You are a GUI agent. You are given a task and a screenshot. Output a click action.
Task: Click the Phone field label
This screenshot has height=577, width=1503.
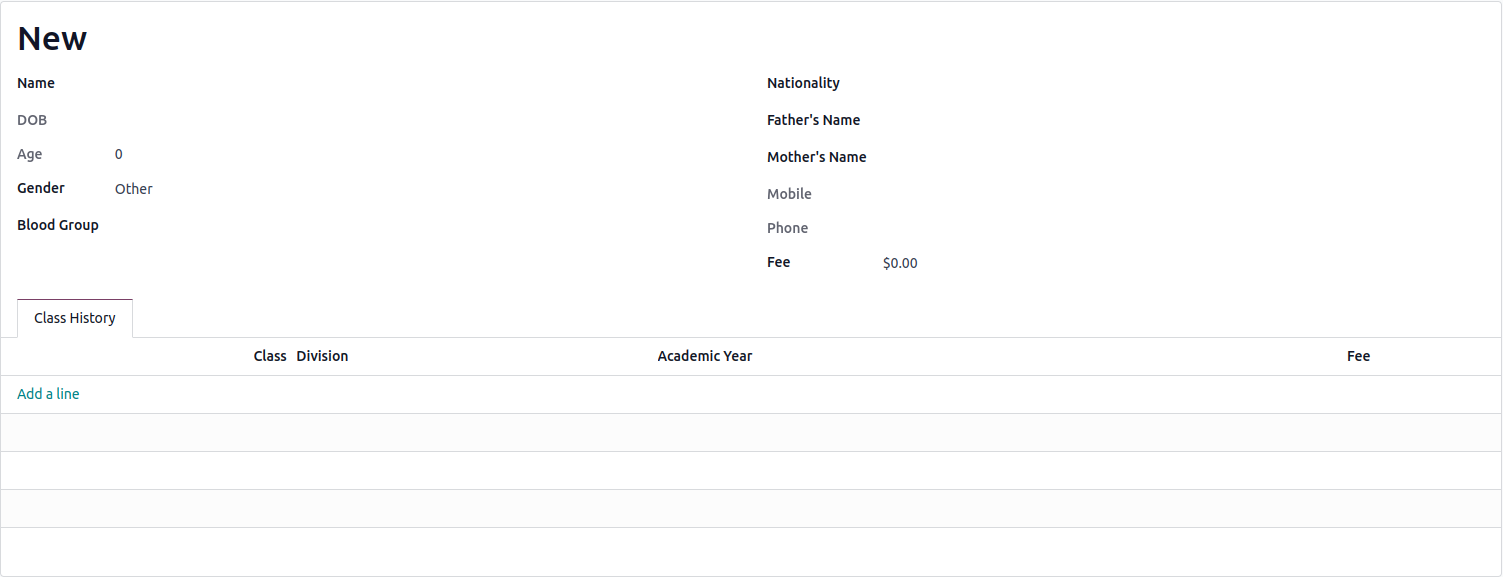pyautogui.click(x=787, y=228)
